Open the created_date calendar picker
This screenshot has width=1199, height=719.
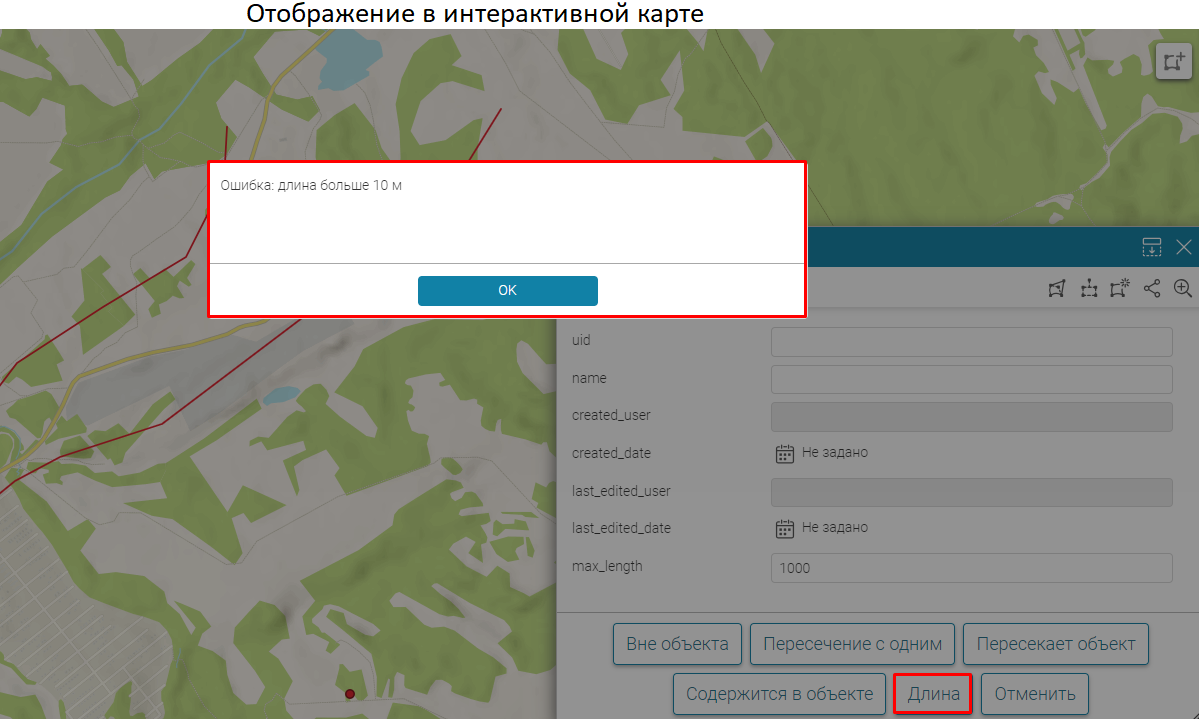point(785,453)
